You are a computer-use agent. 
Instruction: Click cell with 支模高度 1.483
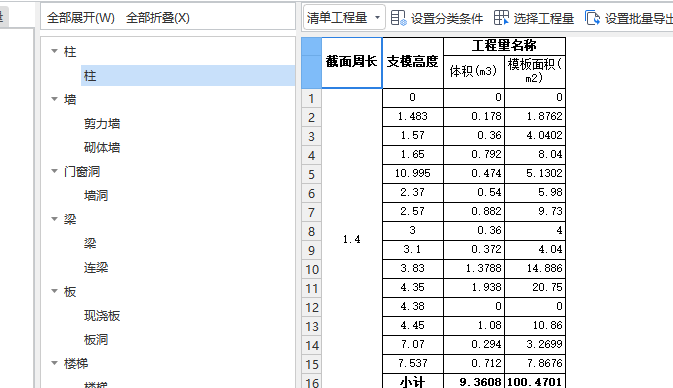(412, 117)
